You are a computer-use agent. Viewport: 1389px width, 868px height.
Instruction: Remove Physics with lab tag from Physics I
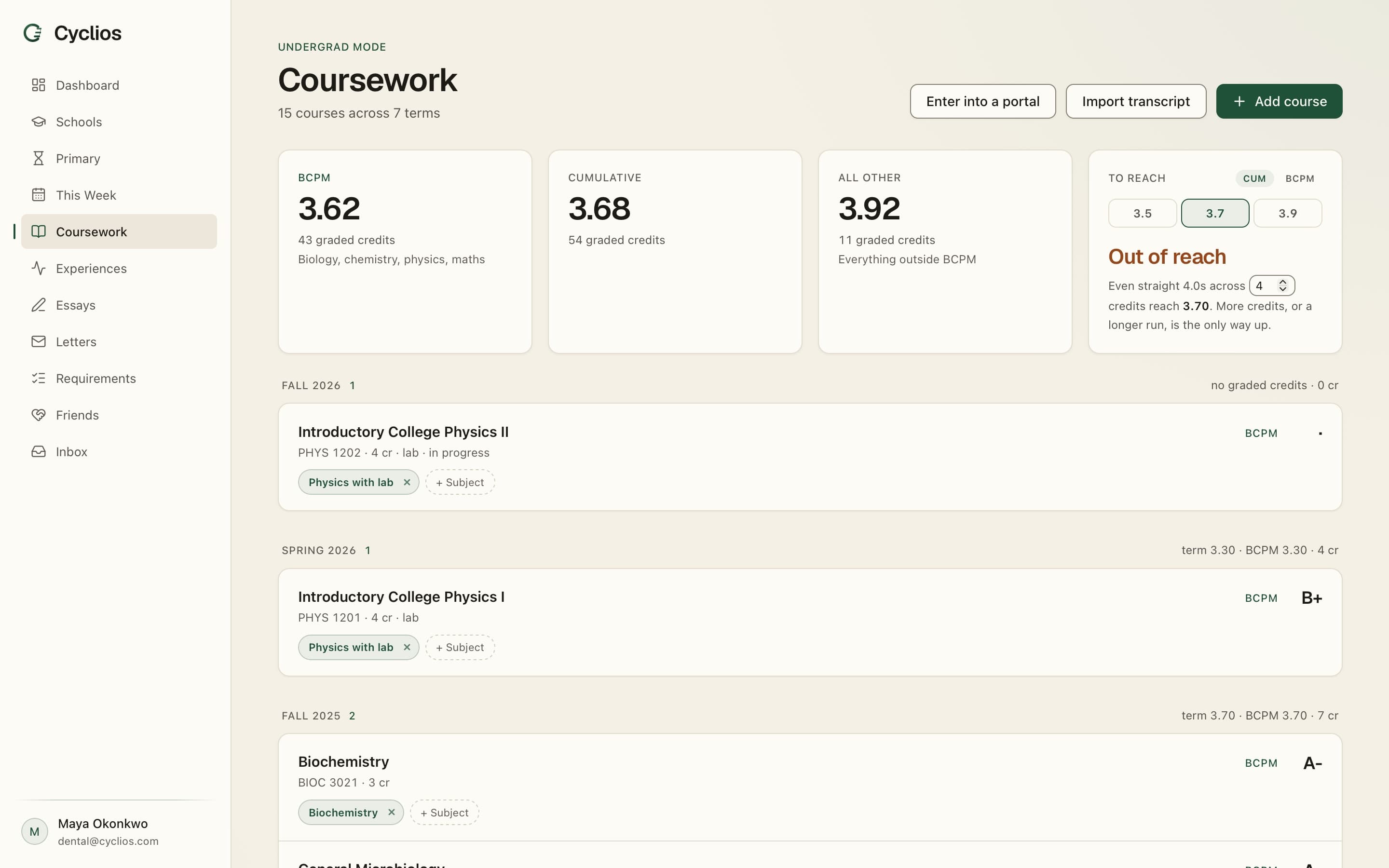(x=407, y=647)
